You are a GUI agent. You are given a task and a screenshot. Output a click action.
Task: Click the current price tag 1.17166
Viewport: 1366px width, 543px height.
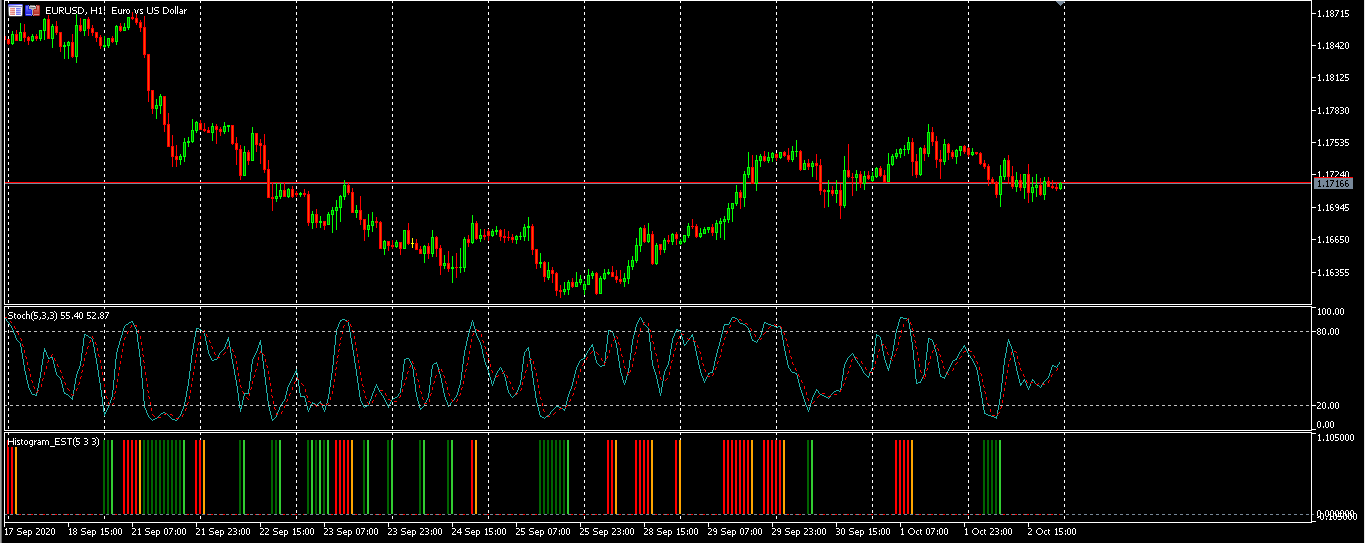(1332, 183)
